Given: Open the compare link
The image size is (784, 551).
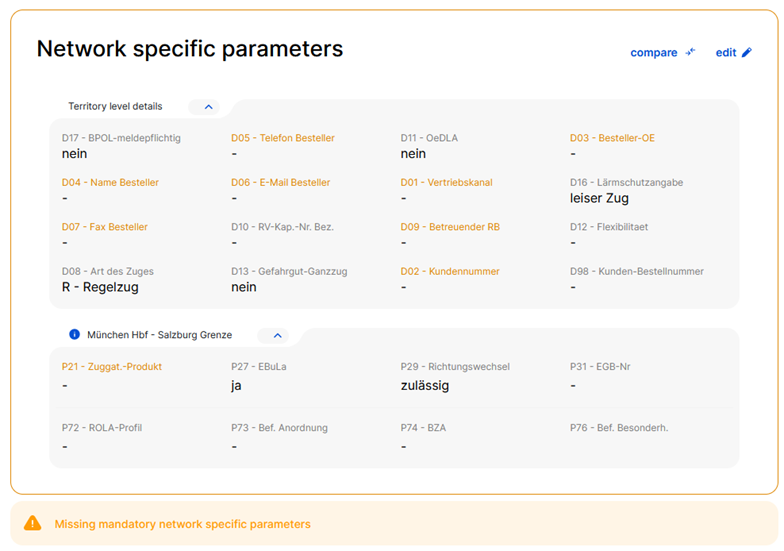Looking at the screenshot, I should click(654, 52).
